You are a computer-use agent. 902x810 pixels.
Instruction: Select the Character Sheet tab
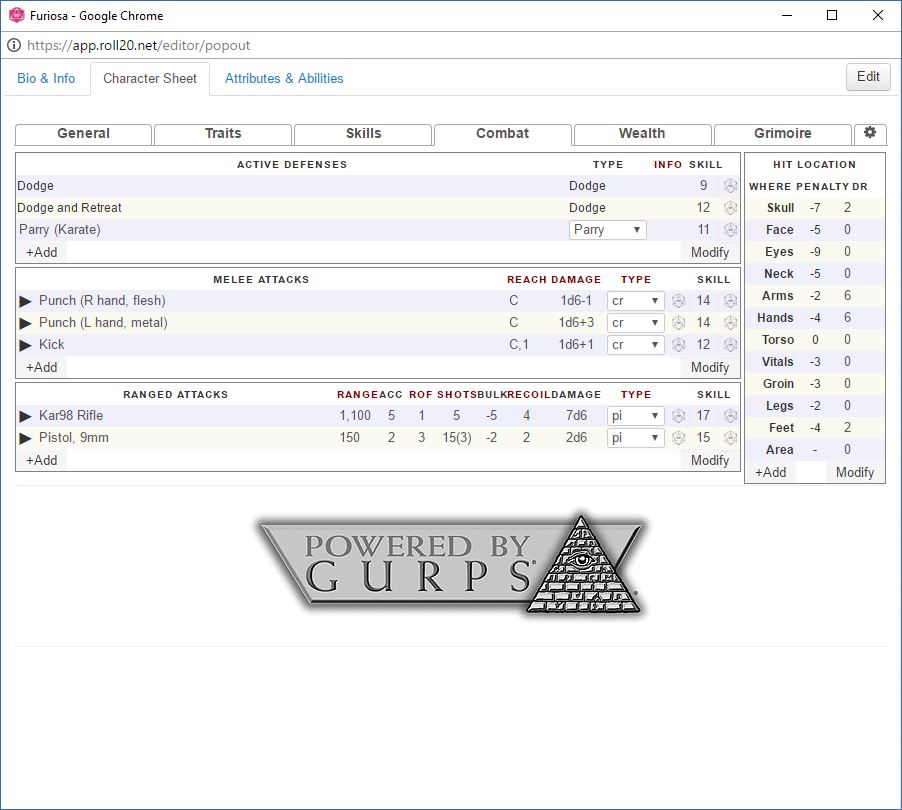pos(150,79)
